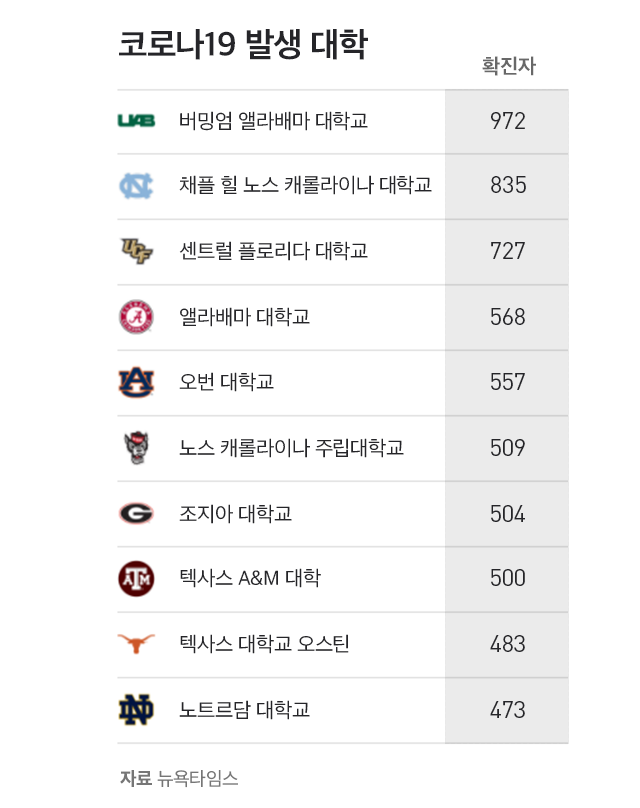Click the 자료 뉴욕타임스 source text

click(179, 778)
